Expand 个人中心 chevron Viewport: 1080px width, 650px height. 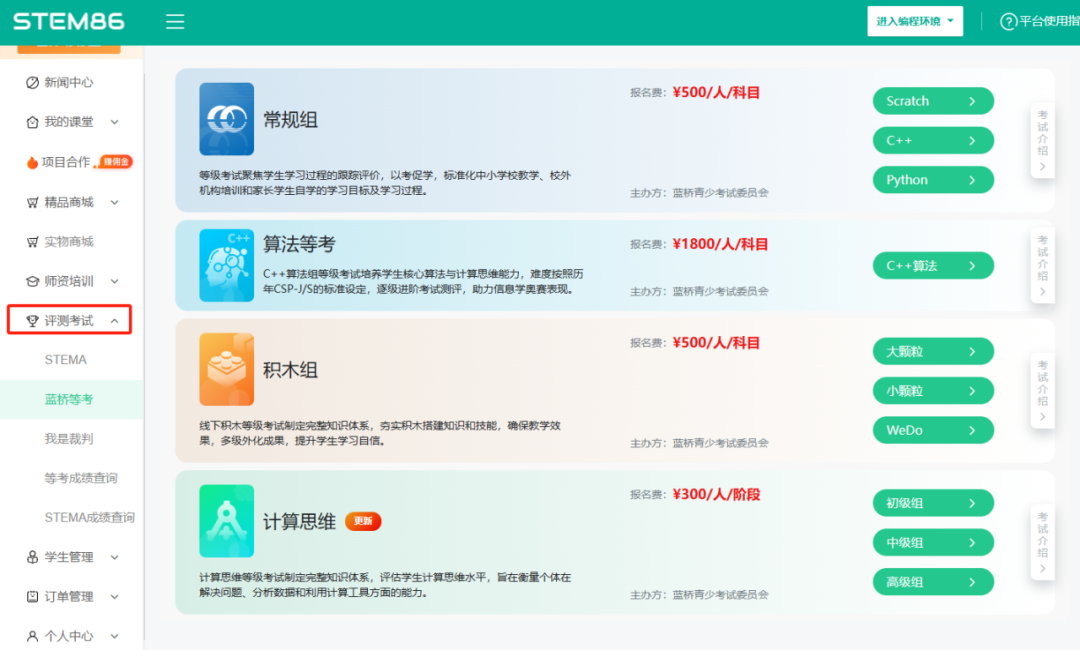pyautogui.click(x=114, y=636)
